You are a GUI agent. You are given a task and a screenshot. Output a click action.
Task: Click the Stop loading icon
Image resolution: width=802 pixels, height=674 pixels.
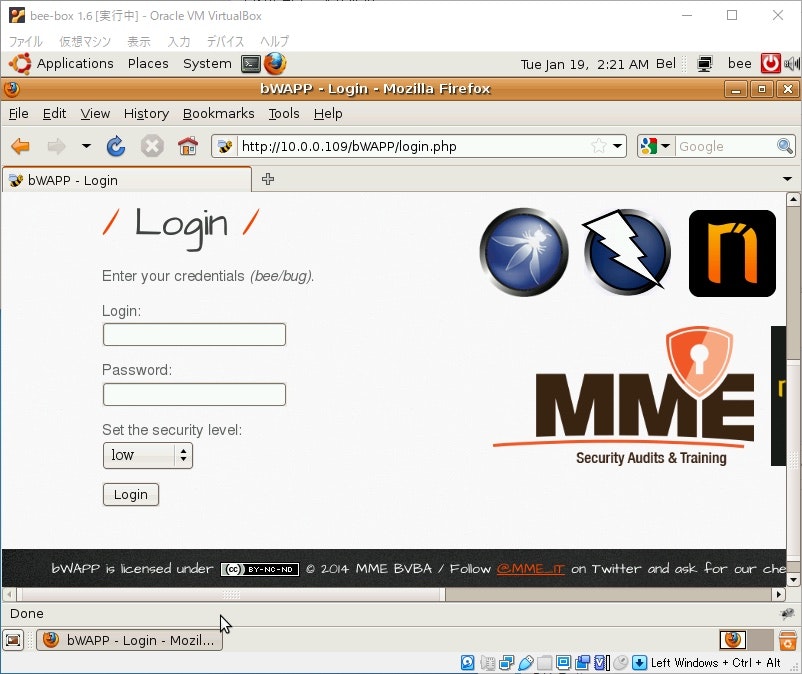(152, 146)
